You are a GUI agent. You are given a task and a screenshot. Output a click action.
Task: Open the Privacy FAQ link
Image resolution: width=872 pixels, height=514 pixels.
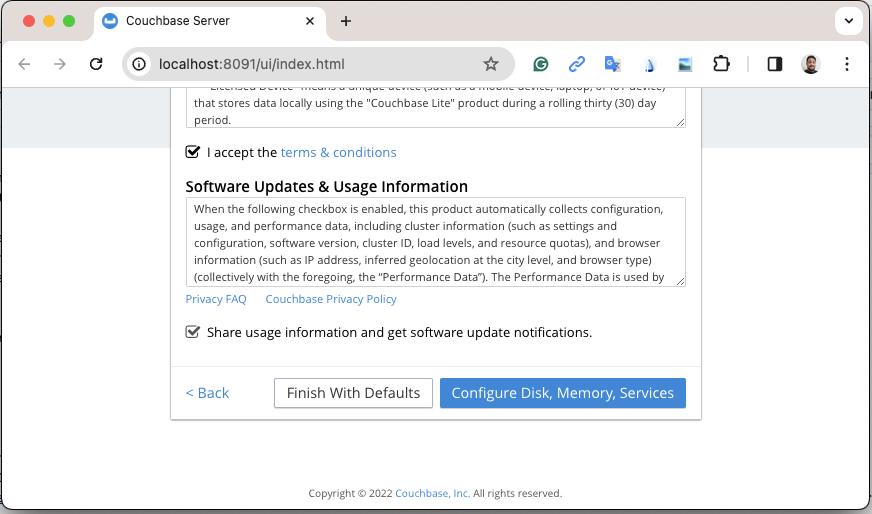pyautogui.click(x=216, y=299)
